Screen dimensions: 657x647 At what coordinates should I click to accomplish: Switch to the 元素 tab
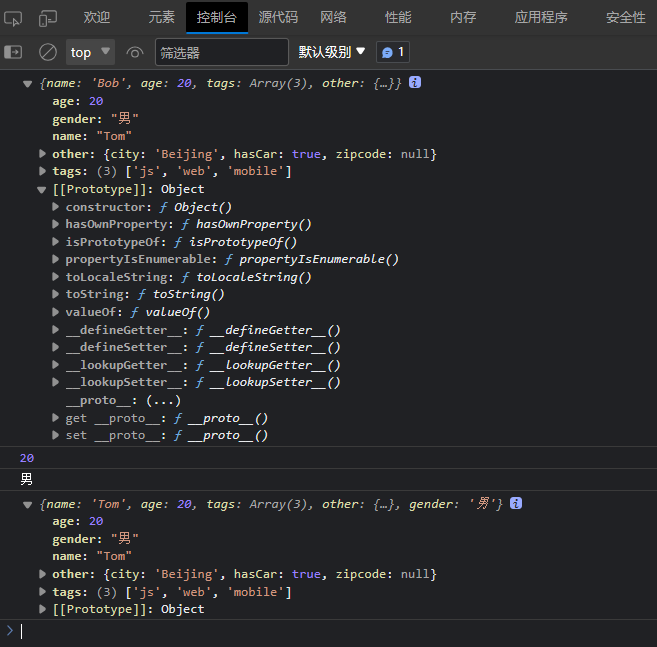(x=161, y=18)
